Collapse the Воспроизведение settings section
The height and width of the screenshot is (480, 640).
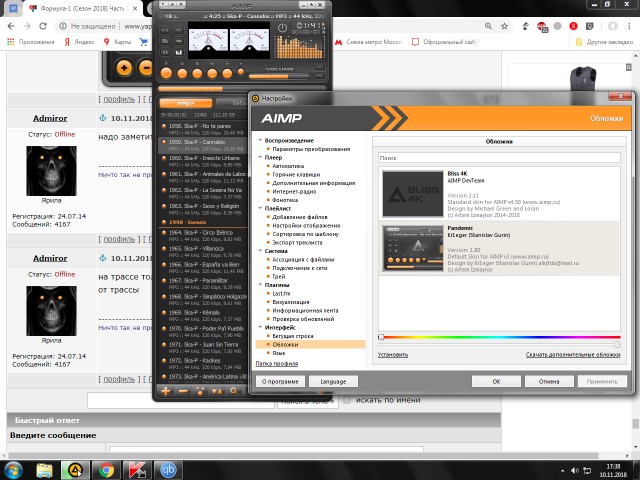click(x=260, y=140)
